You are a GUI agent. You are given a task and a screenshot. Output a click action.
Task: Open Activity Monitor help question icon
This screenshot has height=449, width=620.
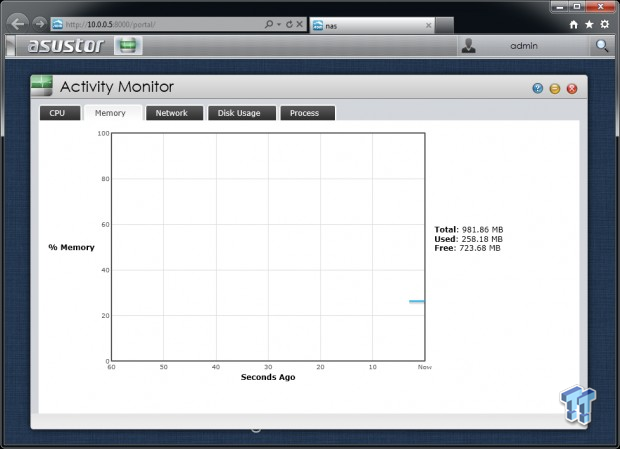coord(538,89)
